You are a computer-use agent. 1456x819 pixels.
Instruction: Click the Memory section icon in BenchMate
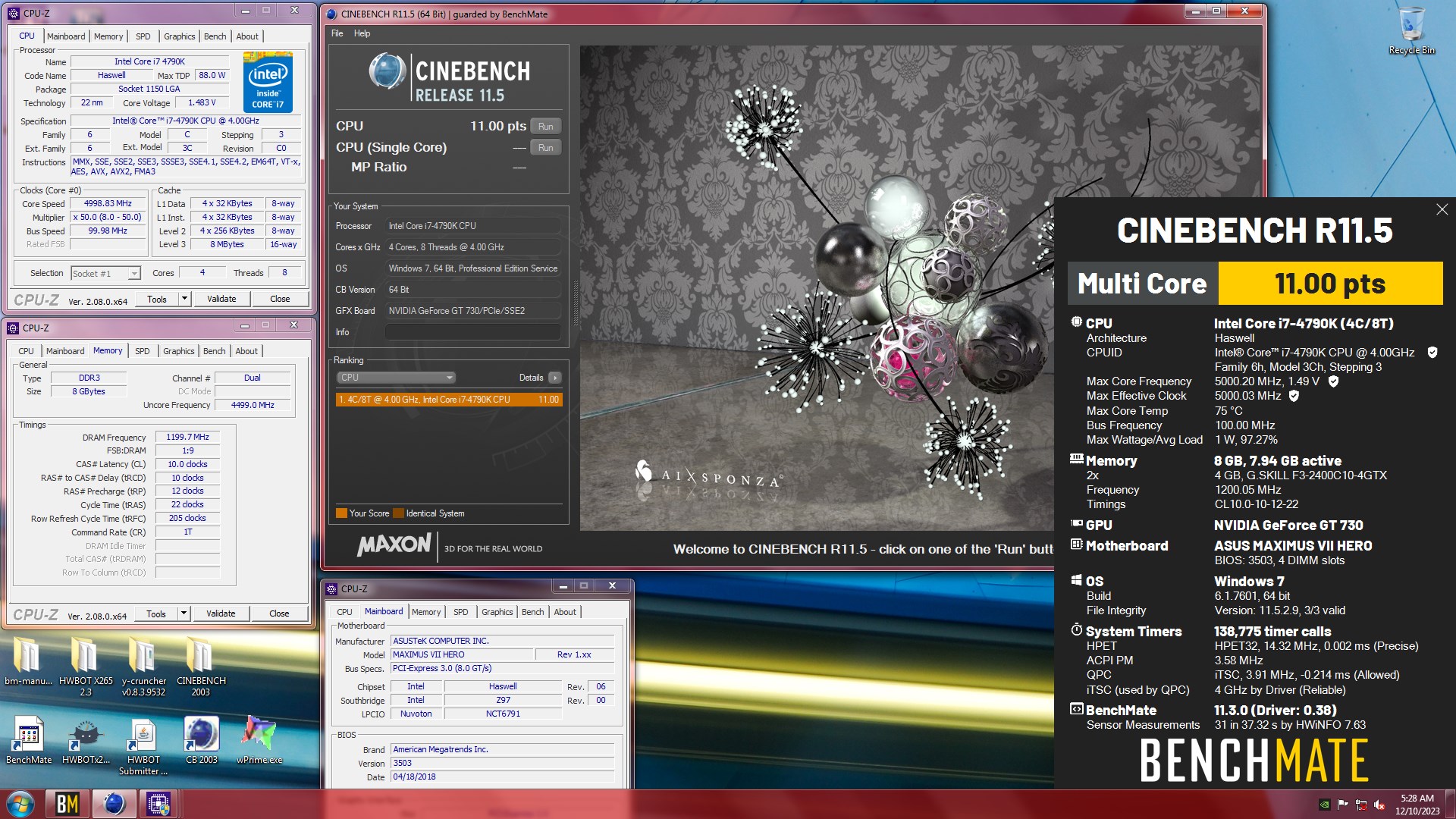click(1076, 459)
